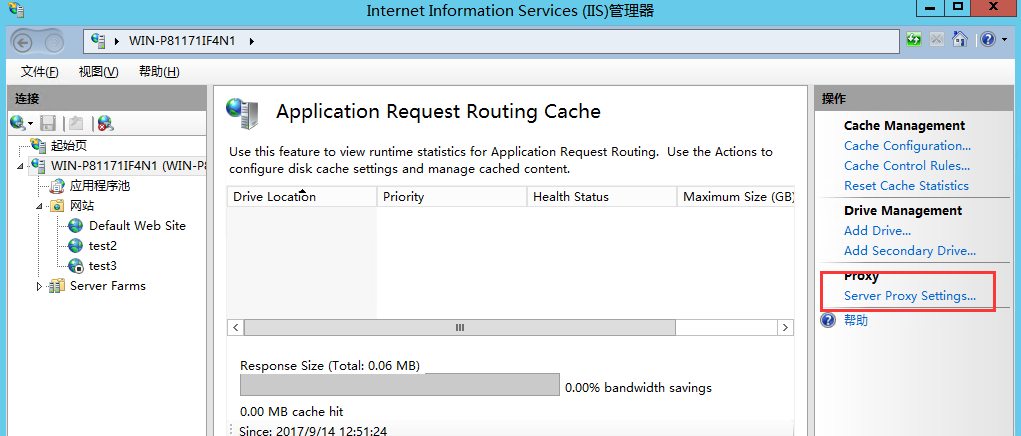This screenshot has width=1021, height=436.
Task: Click the horizontal scrollbar right arrow
Action: pyautogui.click(x=786, y=327)
